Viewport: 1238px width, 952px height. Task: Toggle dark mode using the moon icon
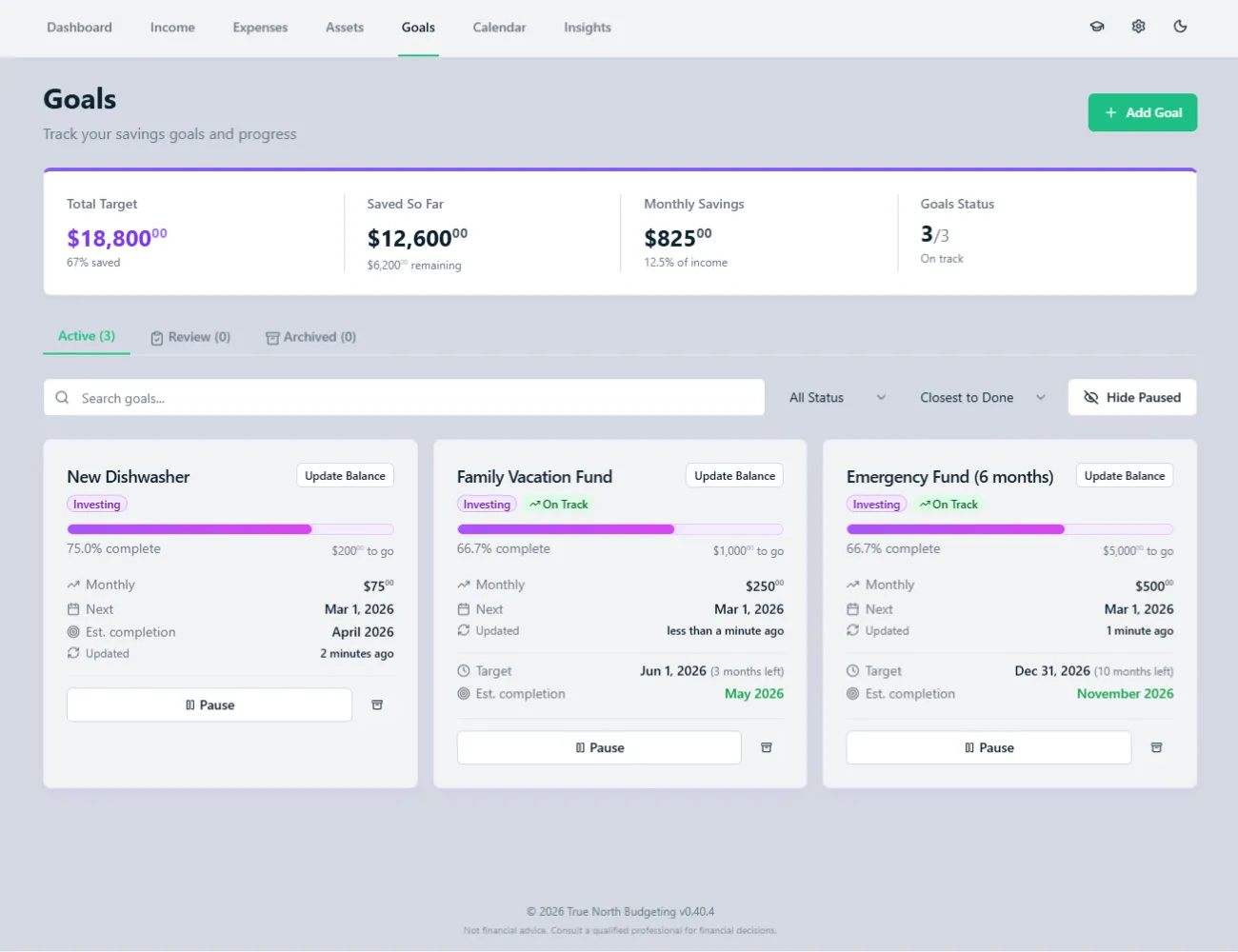(x=1180, y=27)
